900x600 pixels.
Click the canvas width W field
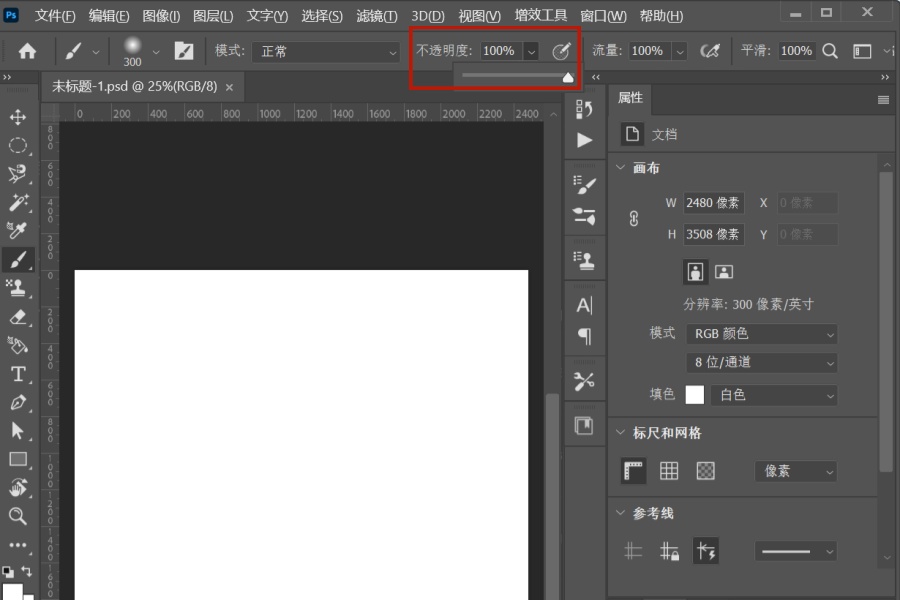[x=713, y=203]
